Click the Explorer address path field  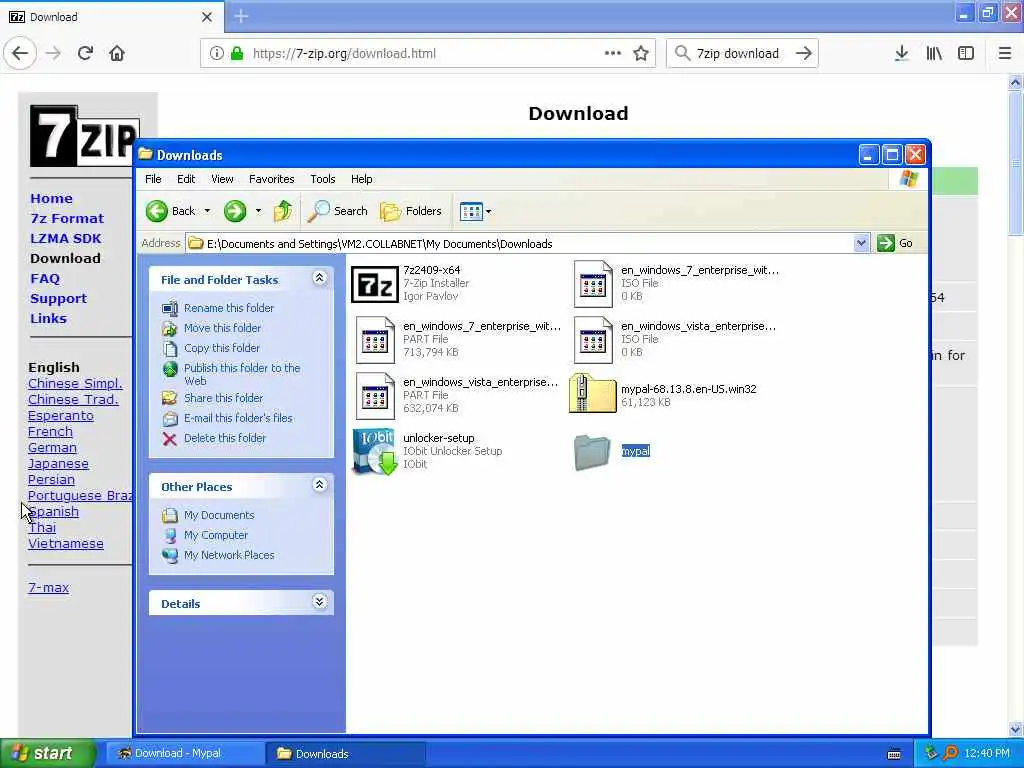tap(520, 244)
